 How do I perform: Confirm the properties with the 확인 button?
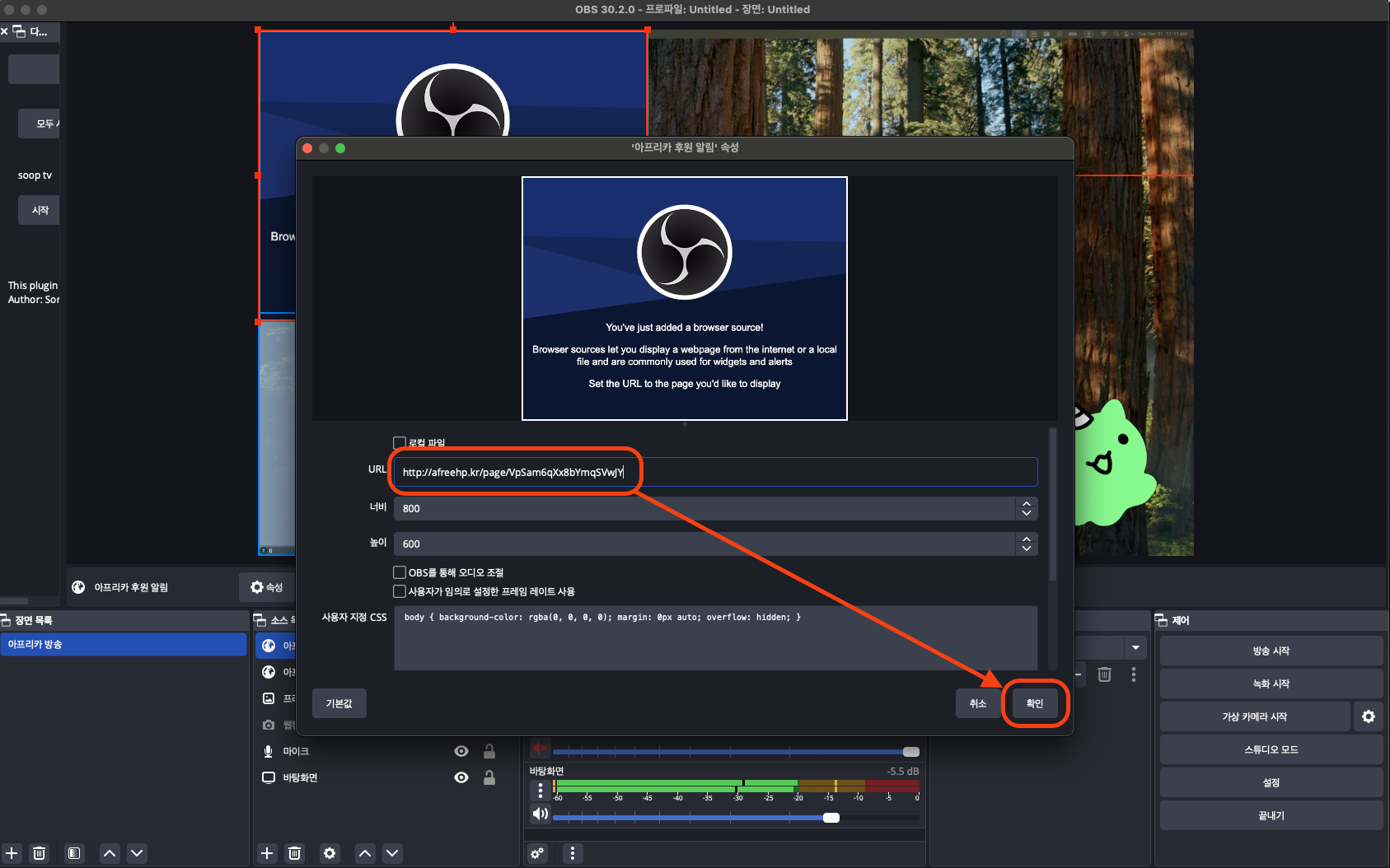[x=1035, y=703]
